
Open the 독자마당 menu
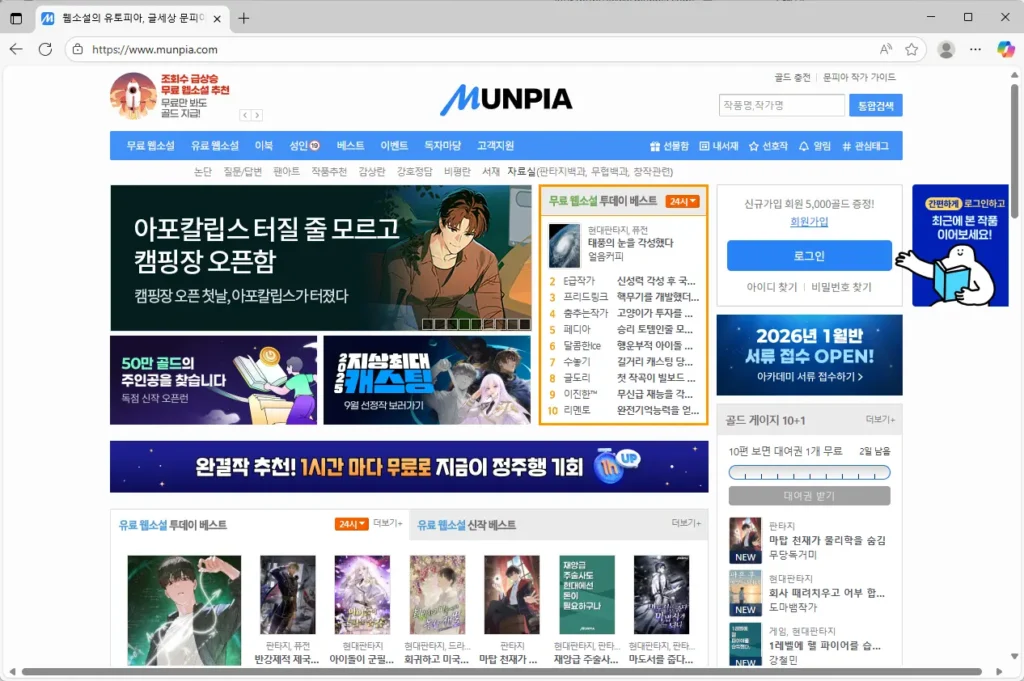pos(443,146)
